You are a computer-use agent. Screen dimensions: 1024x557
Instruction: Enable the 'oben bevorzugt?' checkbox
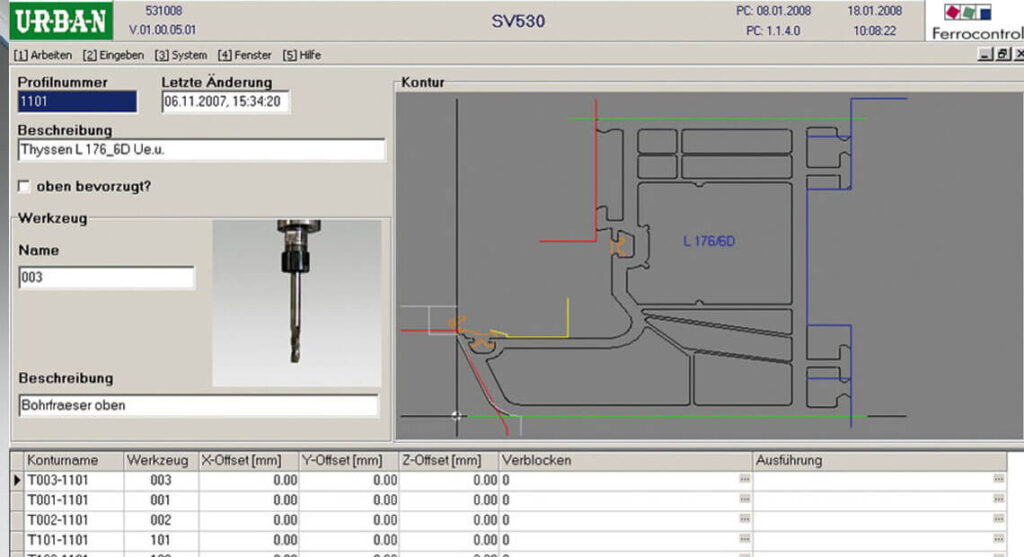click(x=24, y=187)
